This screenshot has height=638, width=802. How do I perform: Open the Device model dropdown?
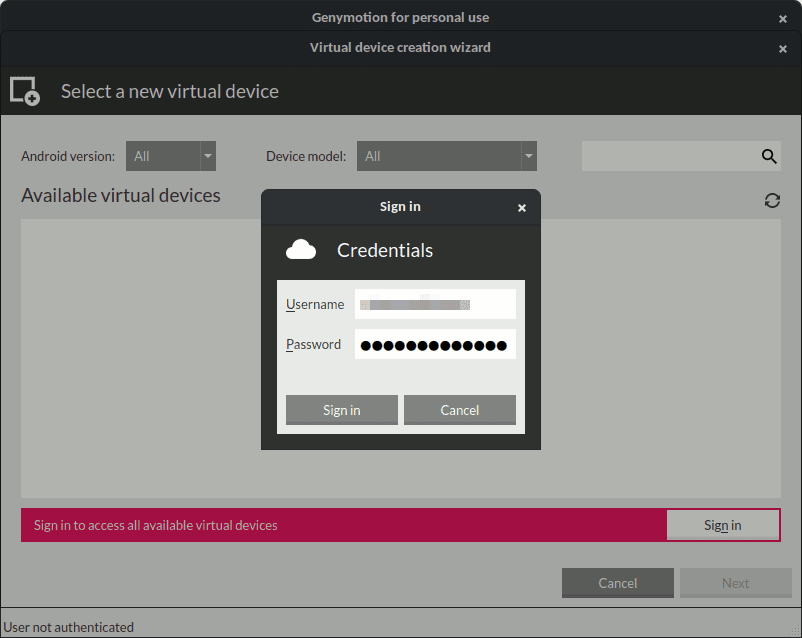(x=447, y=156)
